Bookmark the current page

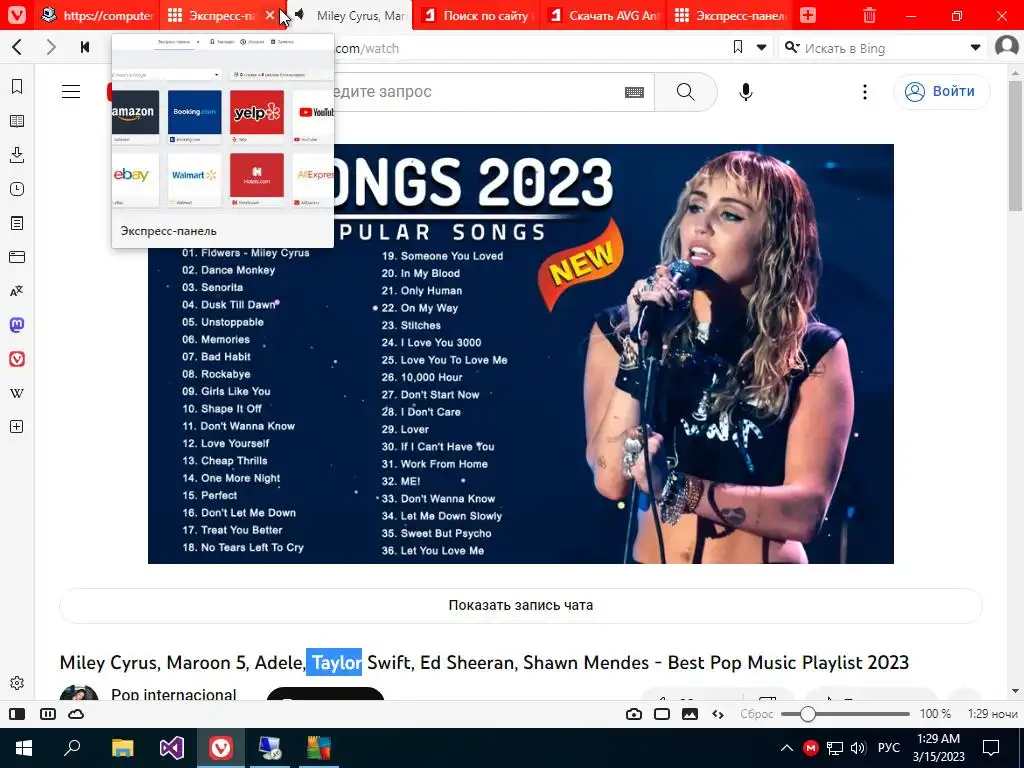738,47
